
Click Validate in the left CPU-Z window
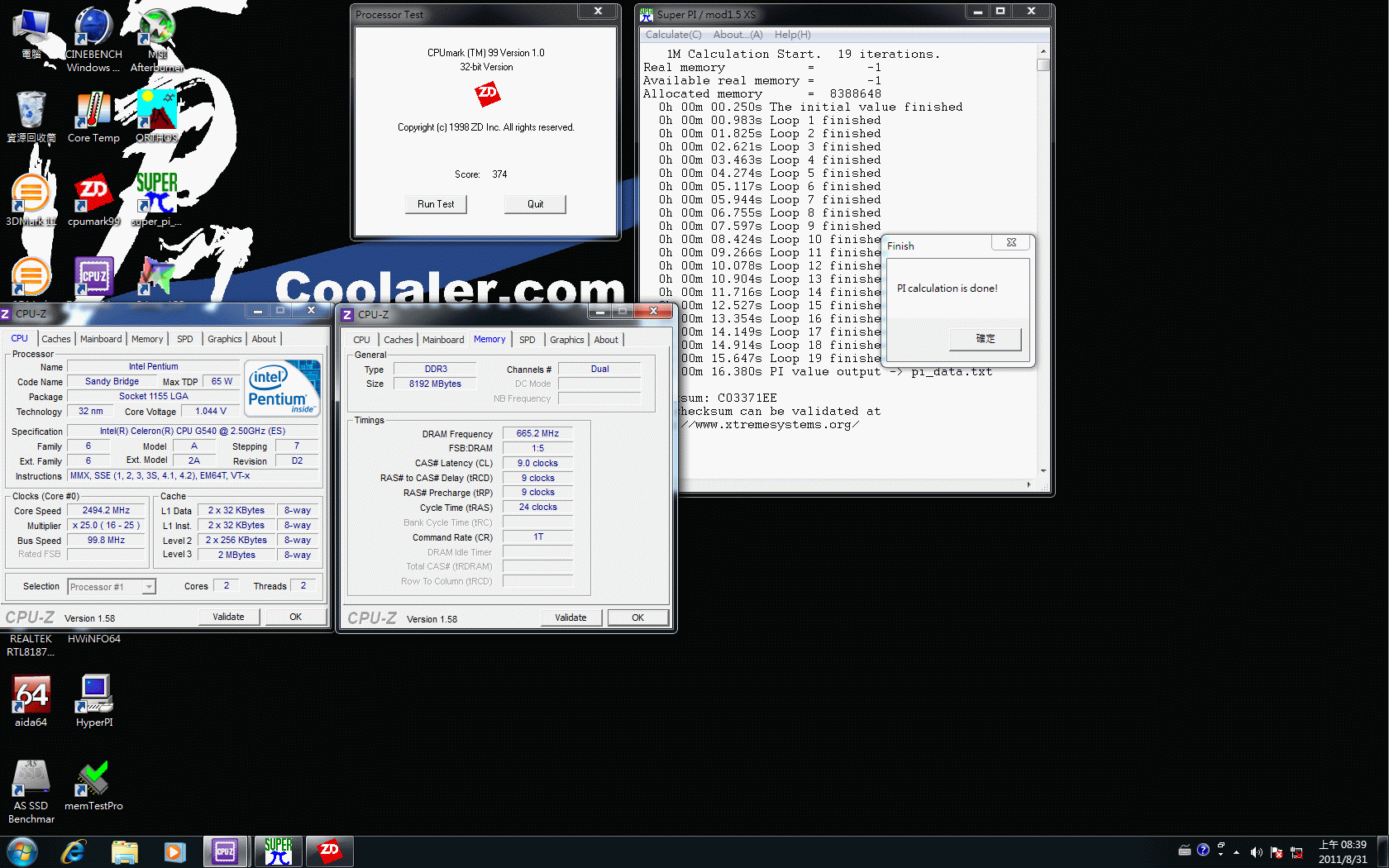pos(228,617)
